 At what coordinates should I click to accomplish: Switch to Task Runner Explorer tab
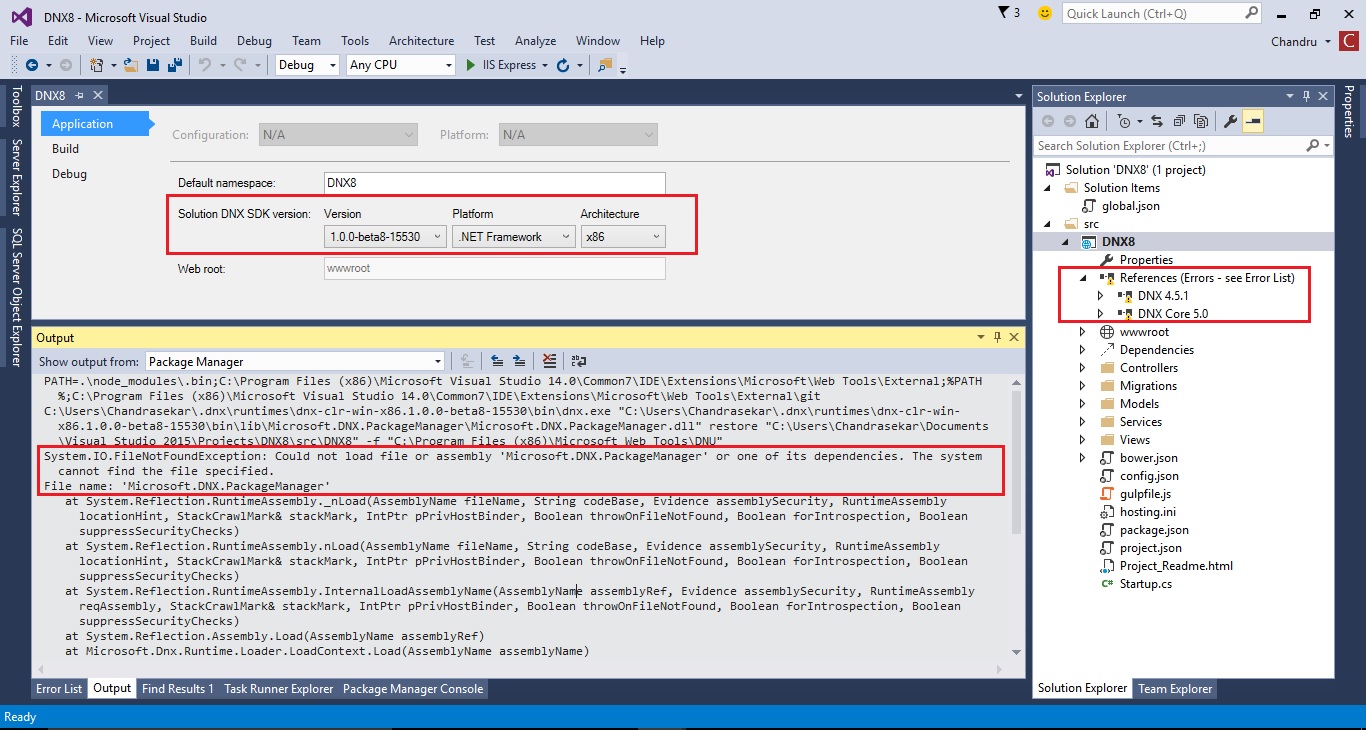279,689
